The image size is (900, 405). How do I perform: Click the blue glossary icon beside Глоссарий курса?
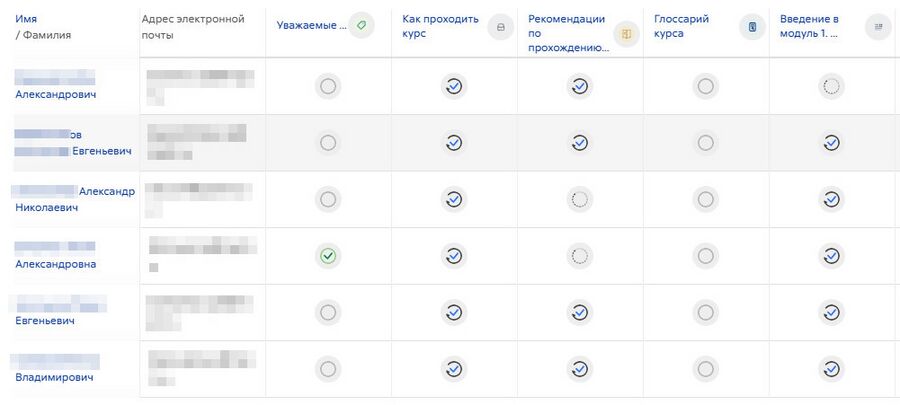pos(752,26)
